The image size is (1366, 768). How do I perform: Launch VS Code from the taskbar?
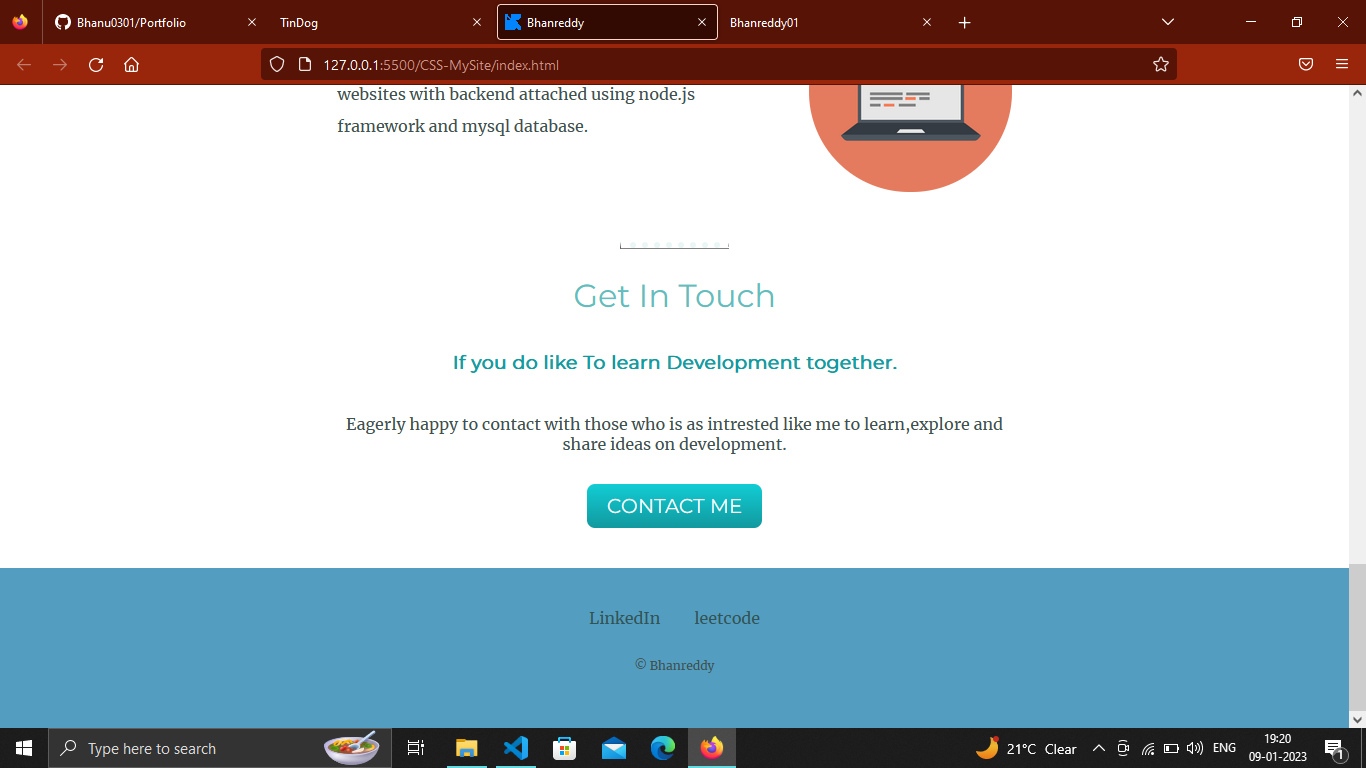[x=515, y=747]
